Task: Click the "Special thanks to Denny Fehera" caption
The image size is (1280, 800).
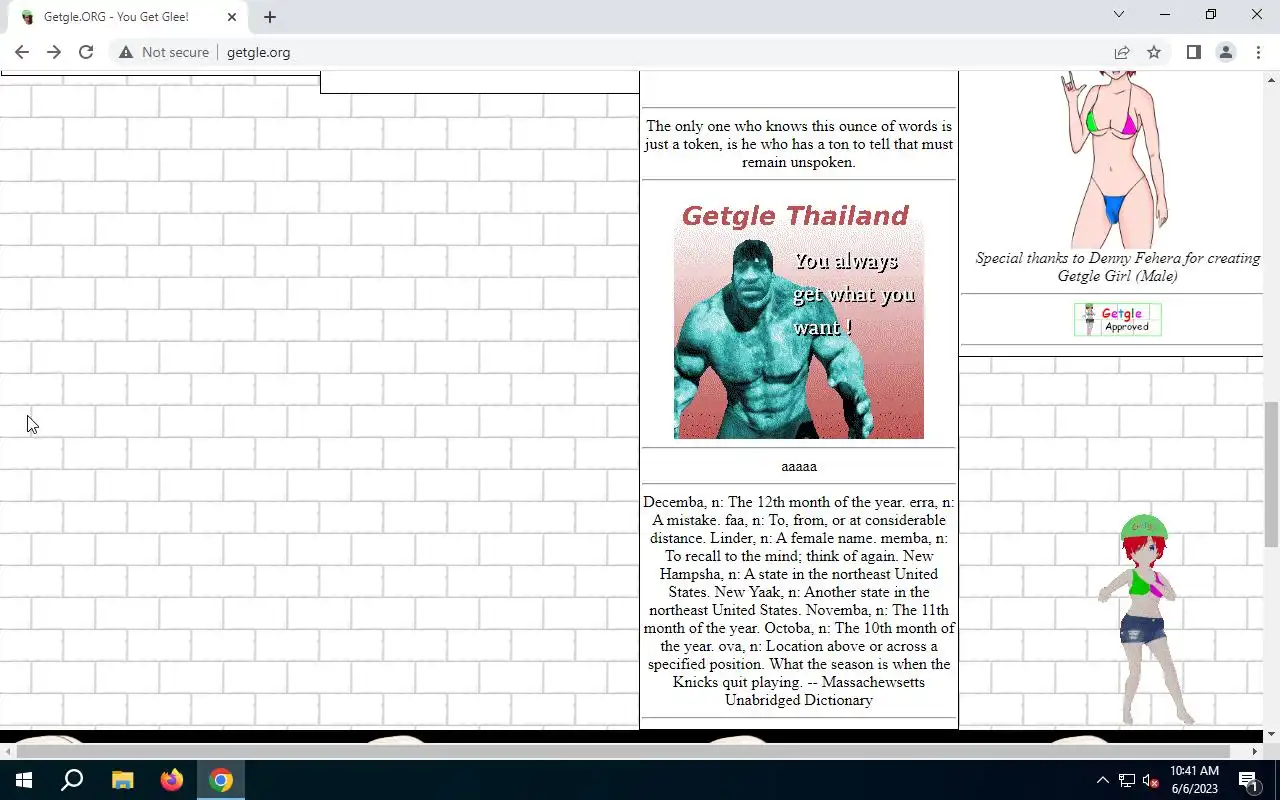Action: click(1118, 267)
